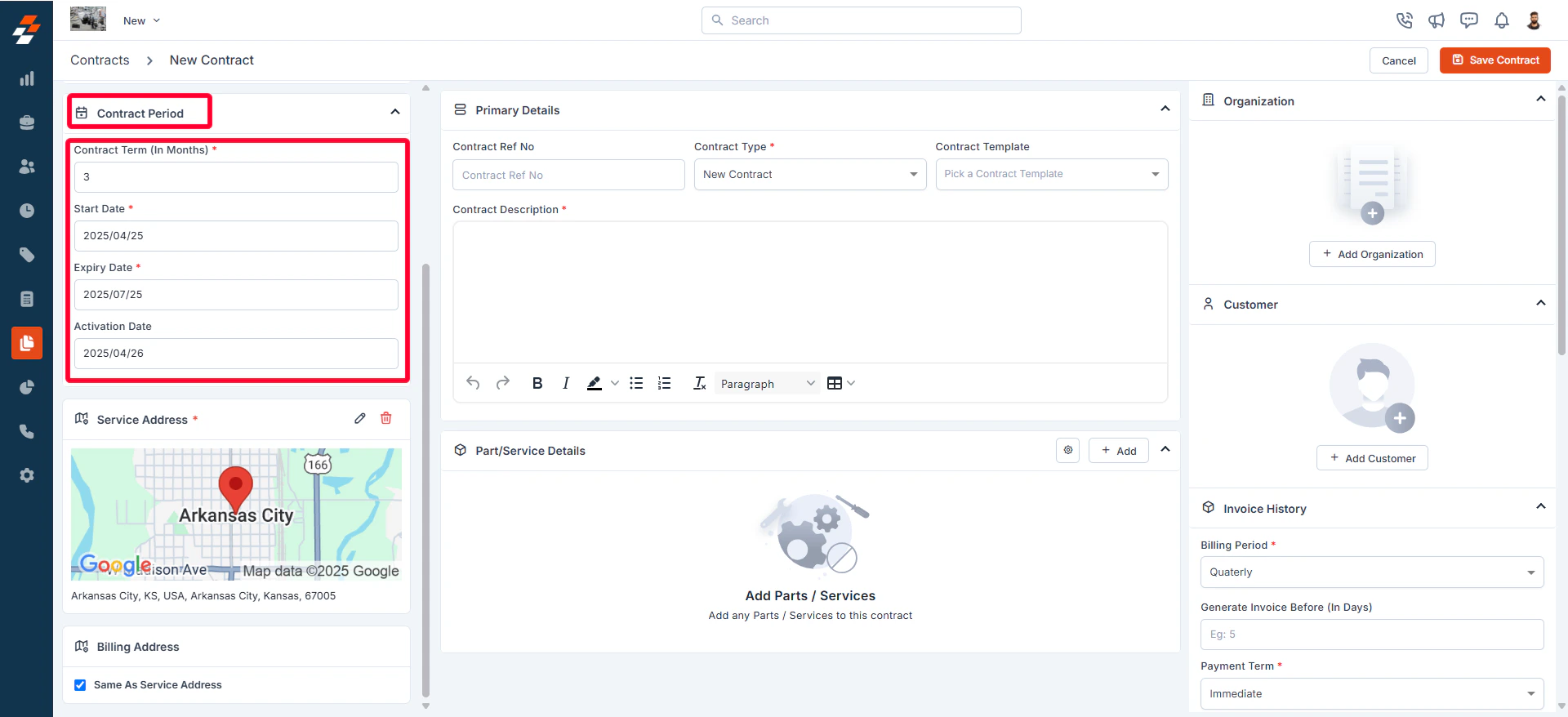Insert a numbered list
This screenshot has width=1568, height=717.
pyautogui.click(x=665, y=383)
